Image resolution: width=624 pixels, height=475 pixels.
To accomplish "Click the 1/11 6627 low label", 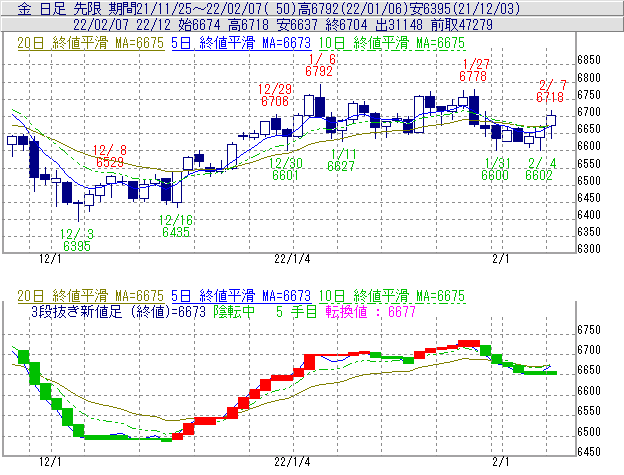I will click(x=341, y=160).
